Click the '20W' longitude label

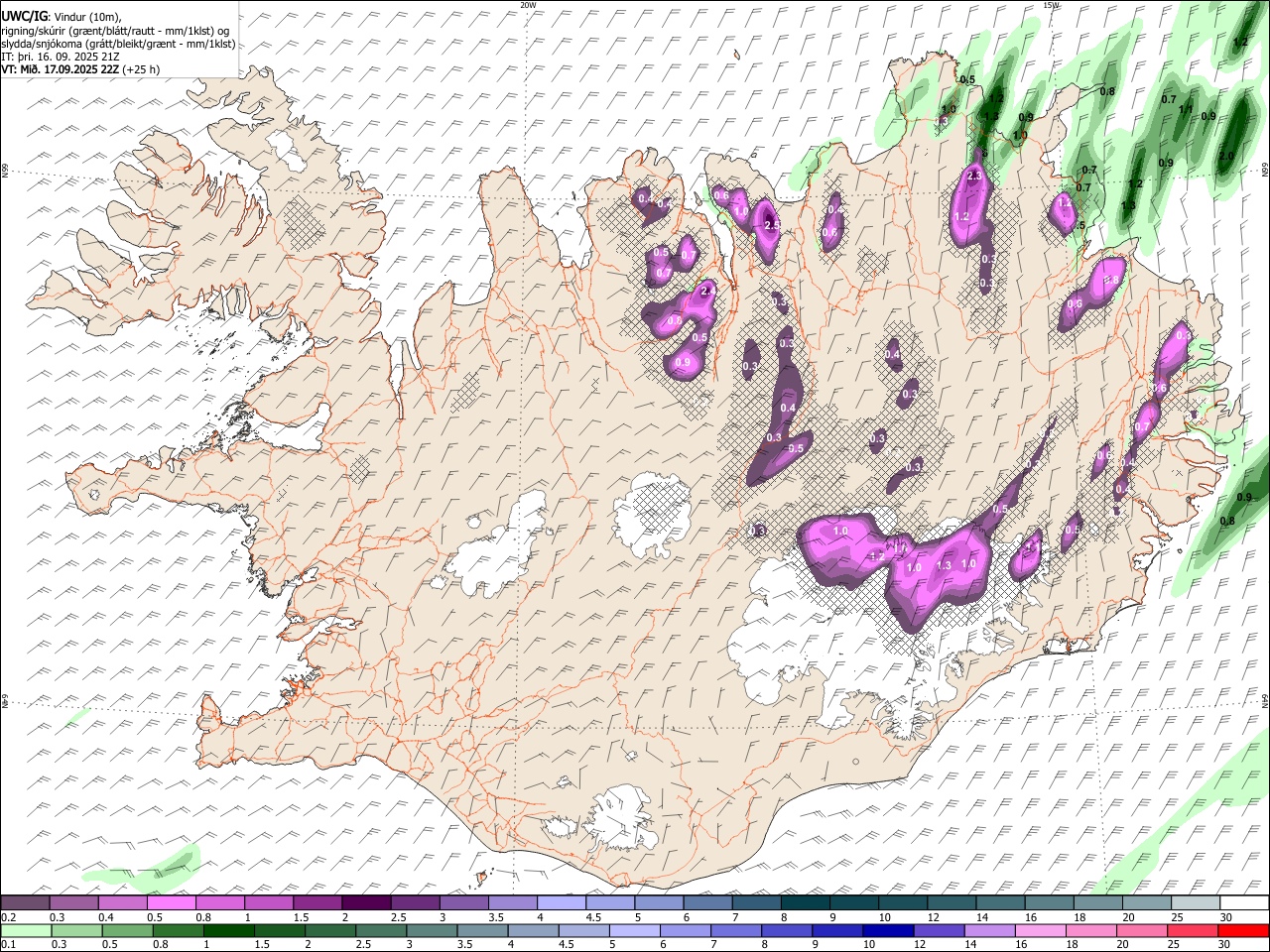(x=528, y=5)
